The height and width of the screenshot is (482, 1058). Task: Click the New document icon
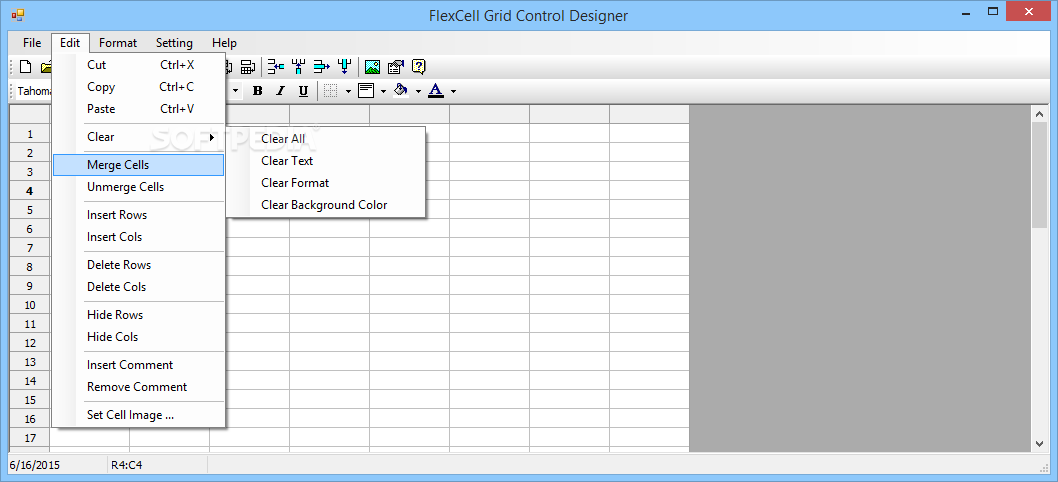26,67
